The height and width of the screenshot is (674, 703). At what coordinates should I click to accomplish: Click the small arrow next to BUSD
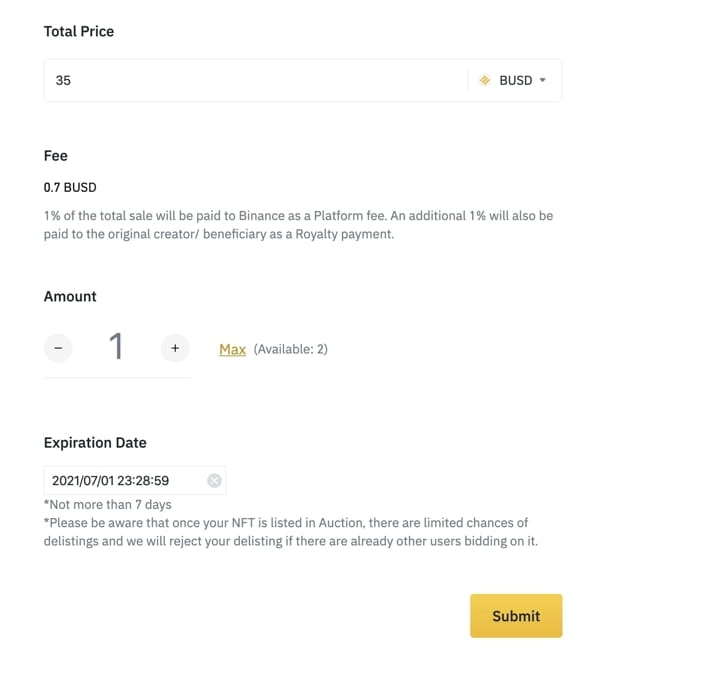543,80
